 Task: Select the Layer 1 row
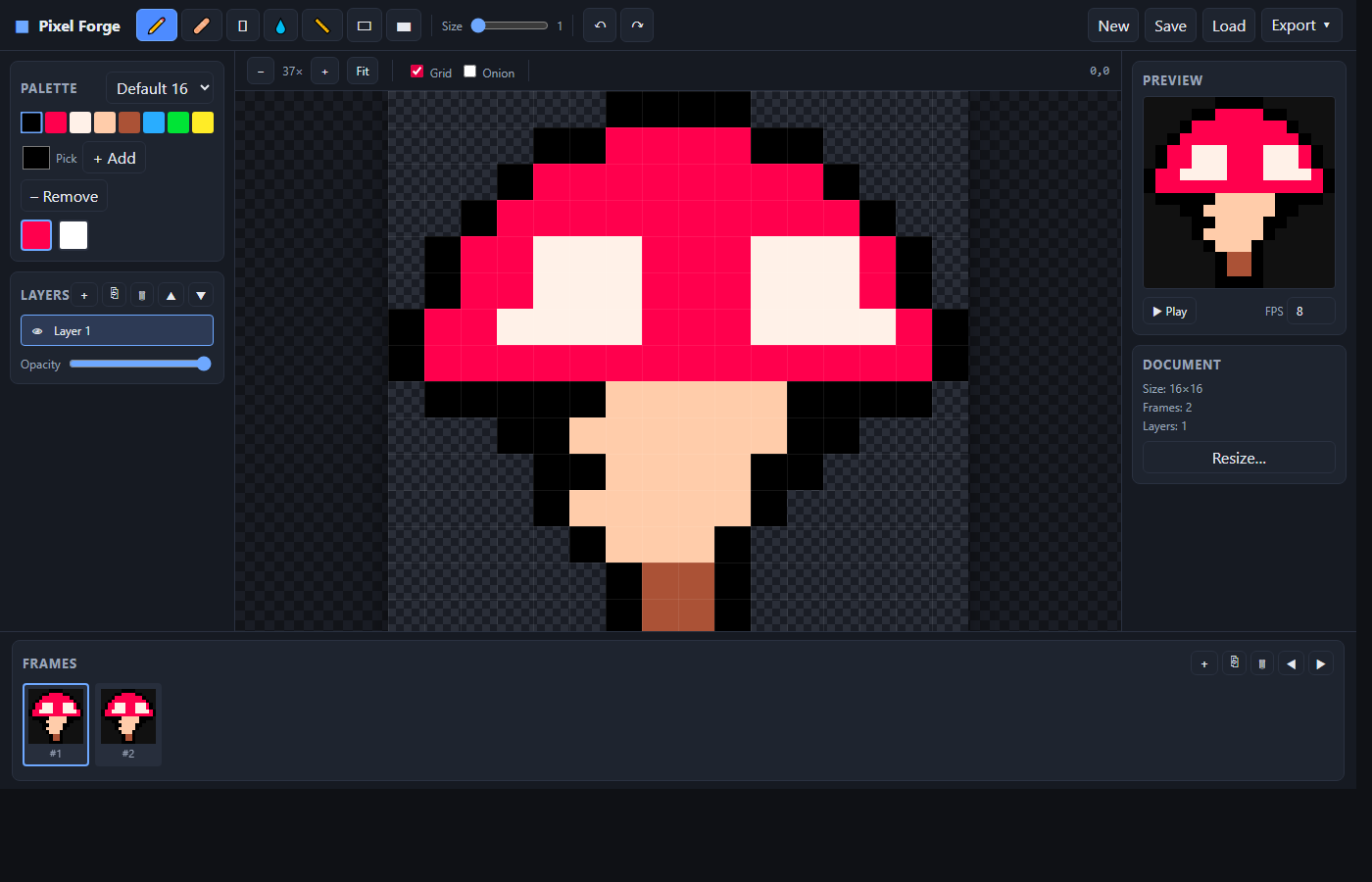click(x=117, y=330)
